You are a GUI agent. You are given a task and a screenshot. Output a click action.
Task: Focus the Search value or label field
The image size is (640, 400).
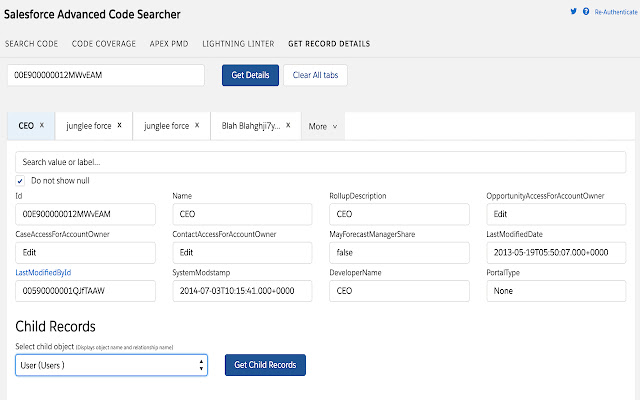(x=320, y=161)
